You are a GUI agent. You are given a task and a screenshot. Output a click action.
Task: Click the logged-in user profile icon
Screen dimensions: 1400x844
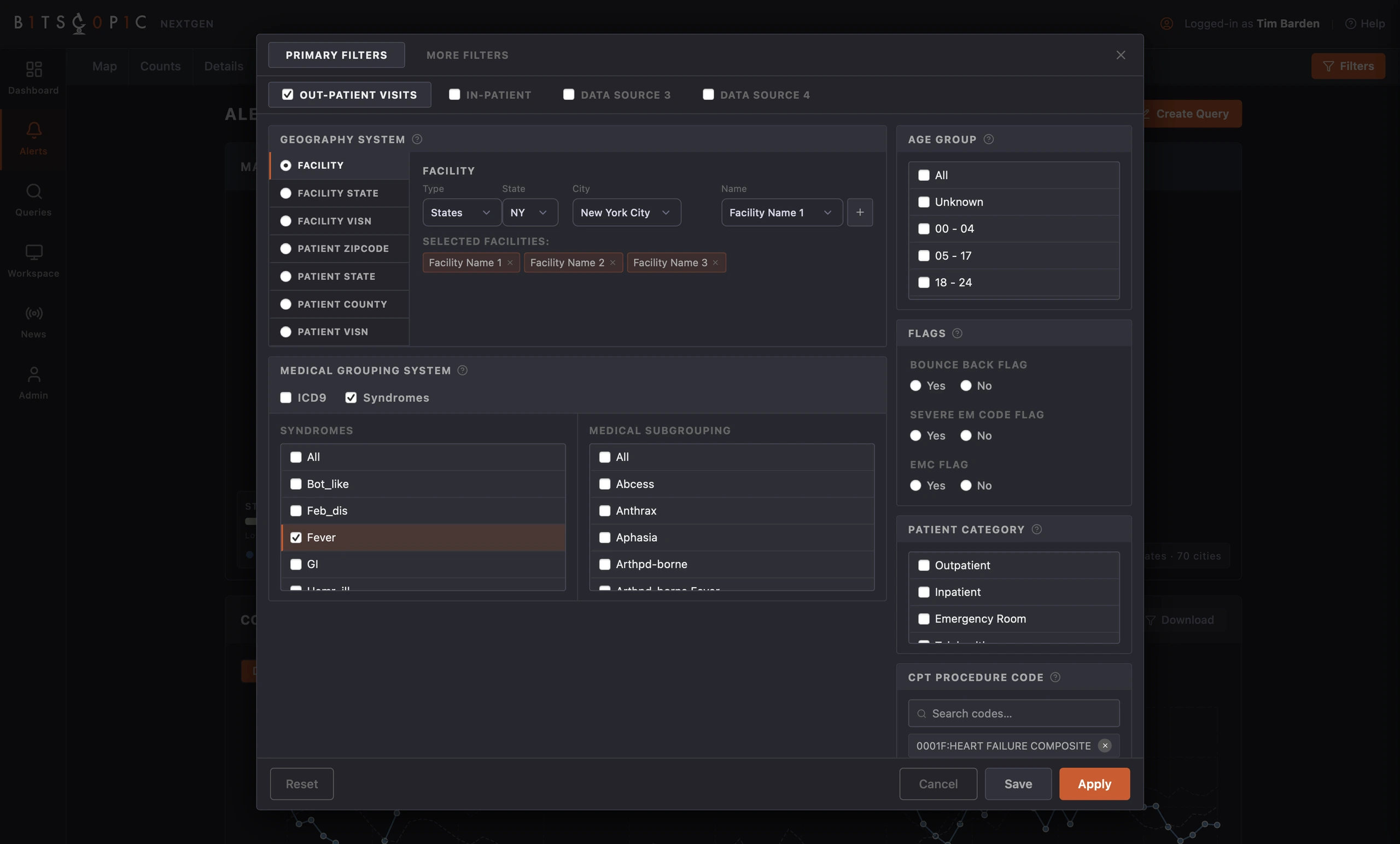1166,24
